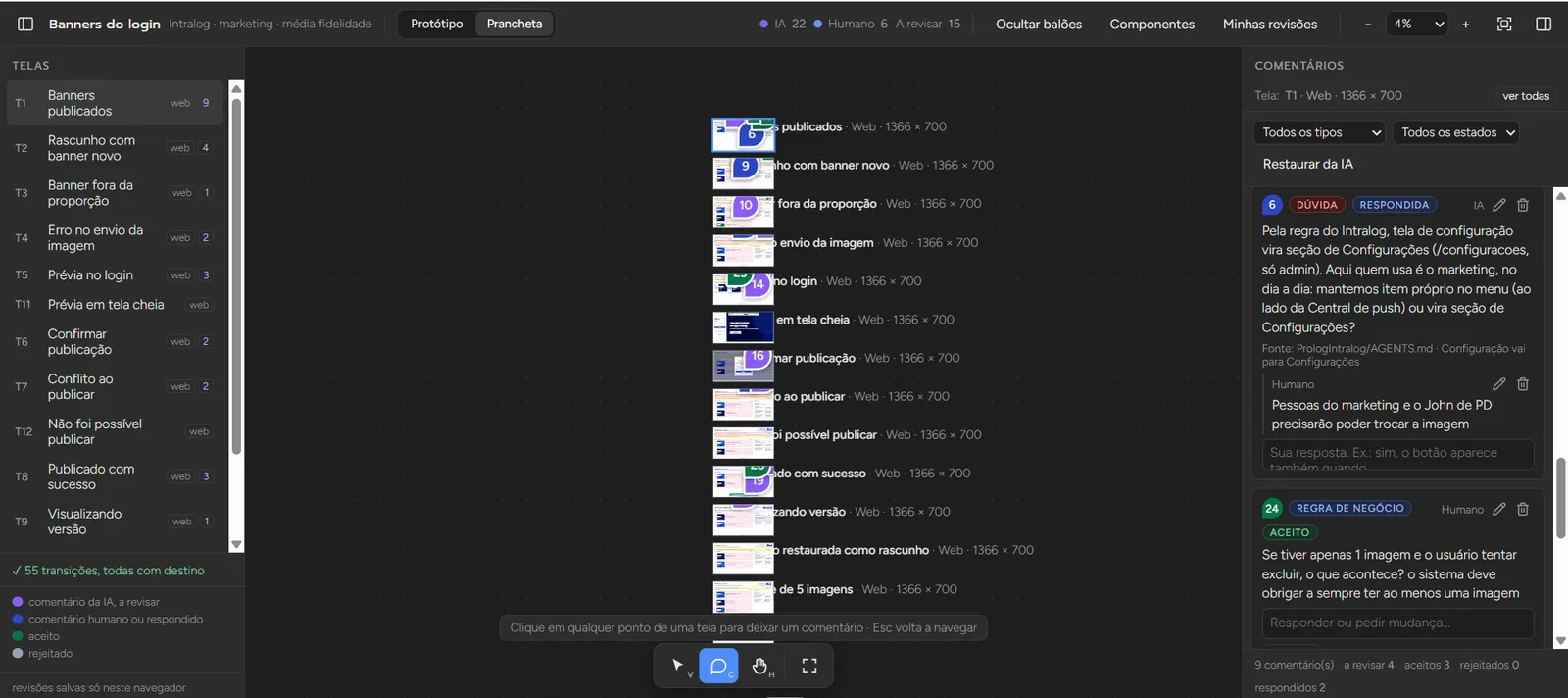Toggle the Humano 6 comment filter
Screen dimensions: 1568x698
click(x=851, y=24)
